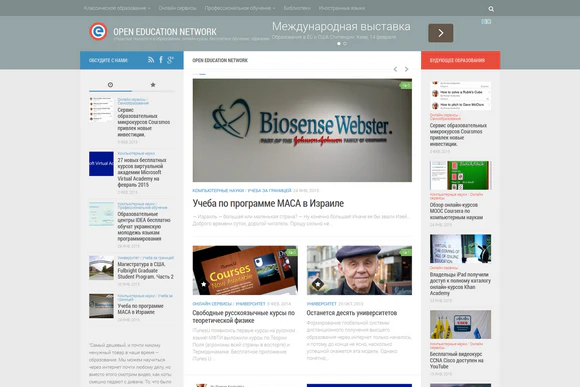Image resolution: width=580 pixels, height=387 pixels.
Task: Switch to the recent posts clock tab
Action: click(x=110, y=85)
